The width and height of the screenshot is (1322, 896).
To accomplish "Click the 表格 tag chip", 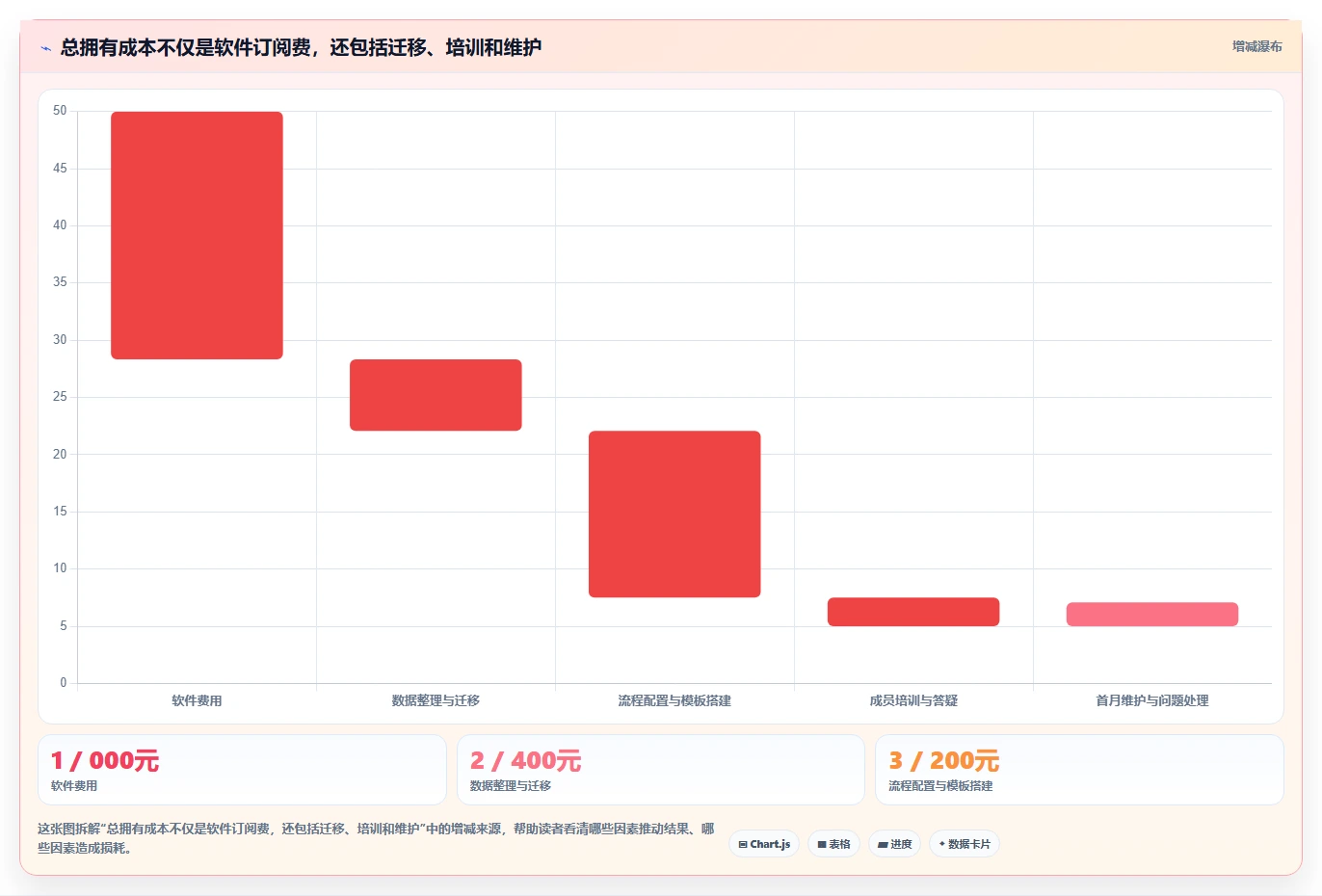I will 833,844.
